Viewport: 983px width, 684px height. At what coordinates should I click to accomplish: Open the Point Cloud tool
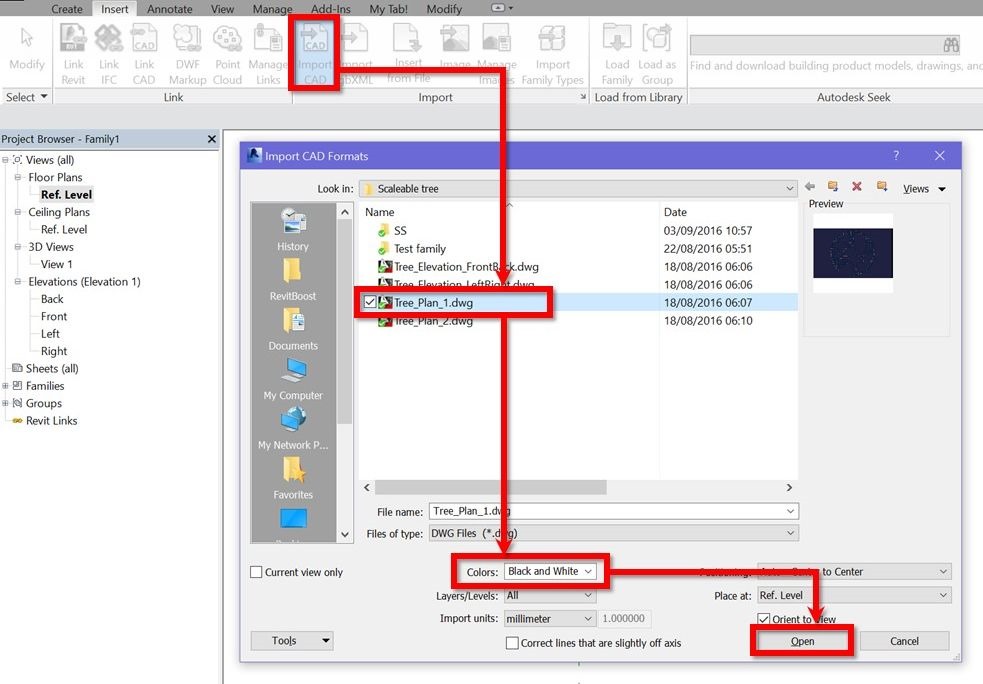(227, 54)
